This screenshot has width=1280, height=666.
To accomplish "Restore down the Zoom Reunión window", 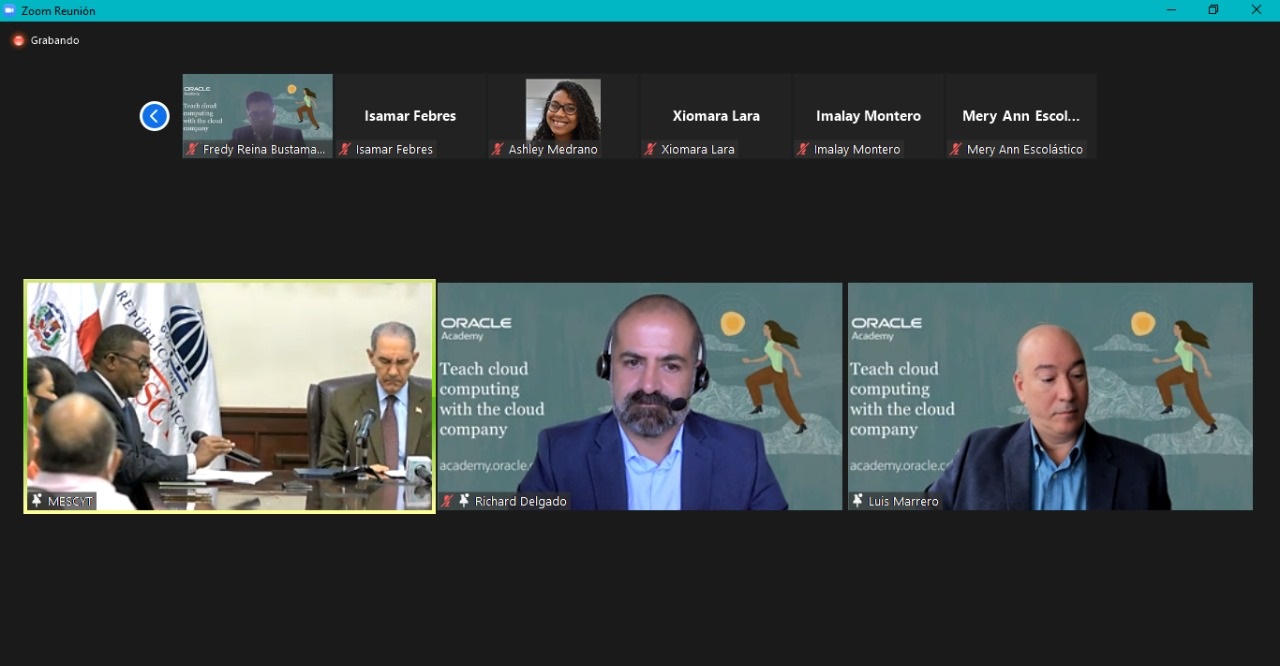I will point(1213,10).
